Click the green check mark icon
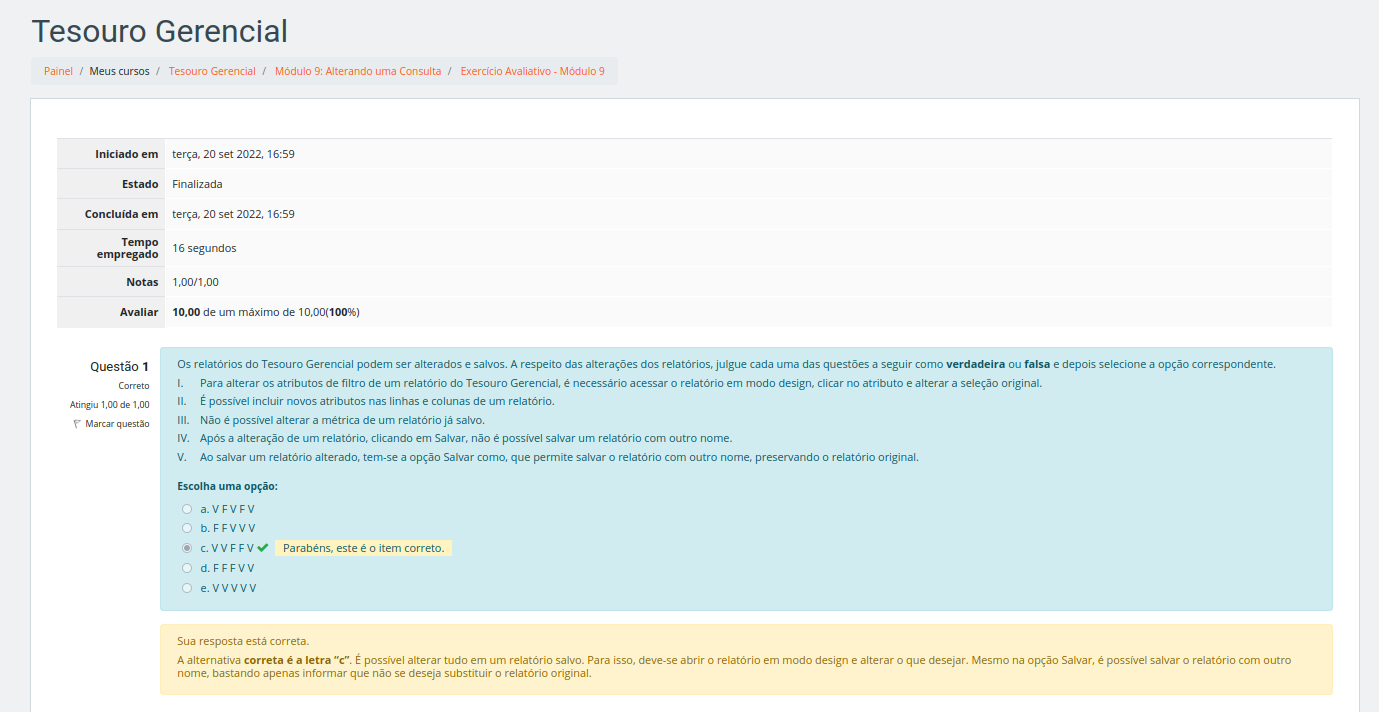The height and width of the screenshot is (712, 1379). [263, 548]
